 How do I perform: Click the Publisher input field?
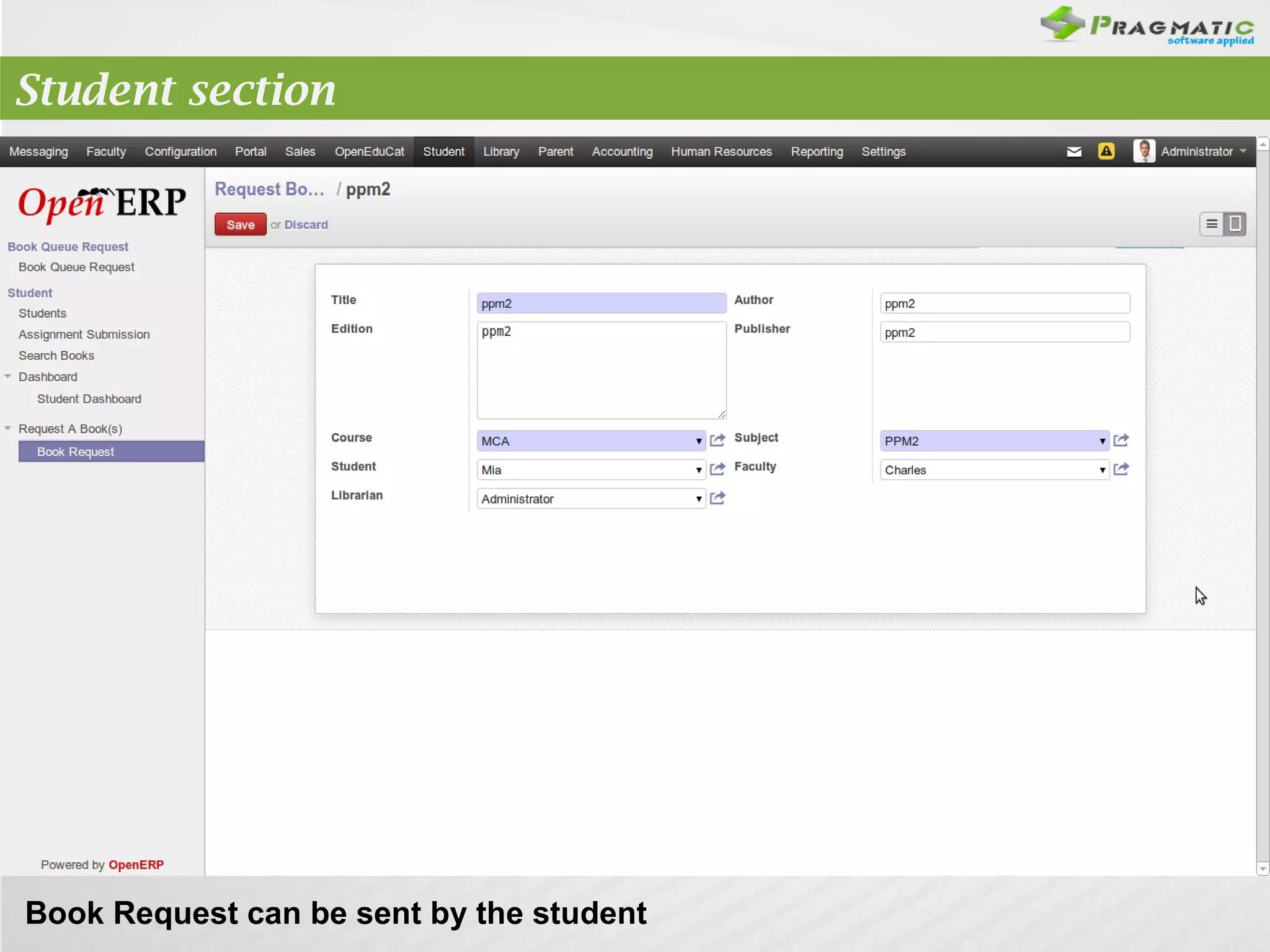(x=1005, y=332)
